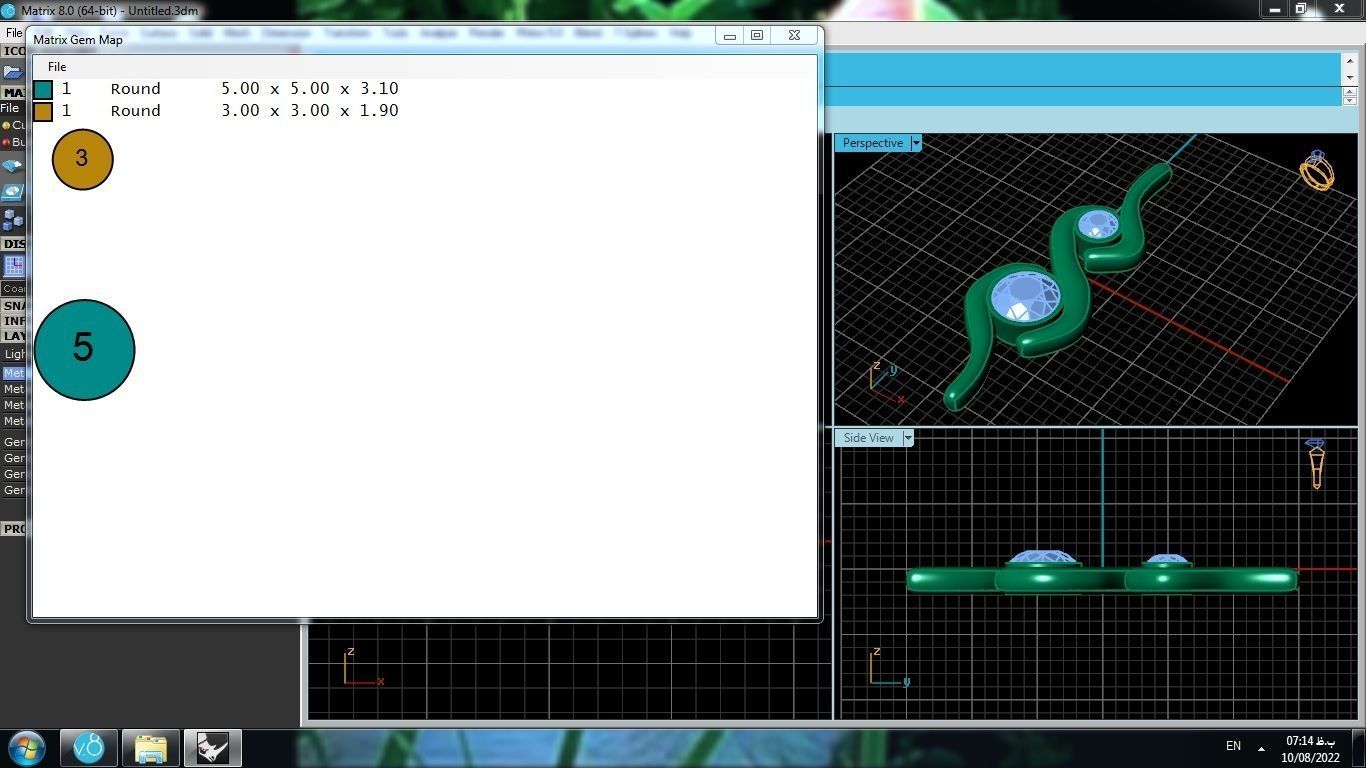Open the Rhino taskbar icon
This screenshot has width=1366, height=768.
click(x=212, y=748)
